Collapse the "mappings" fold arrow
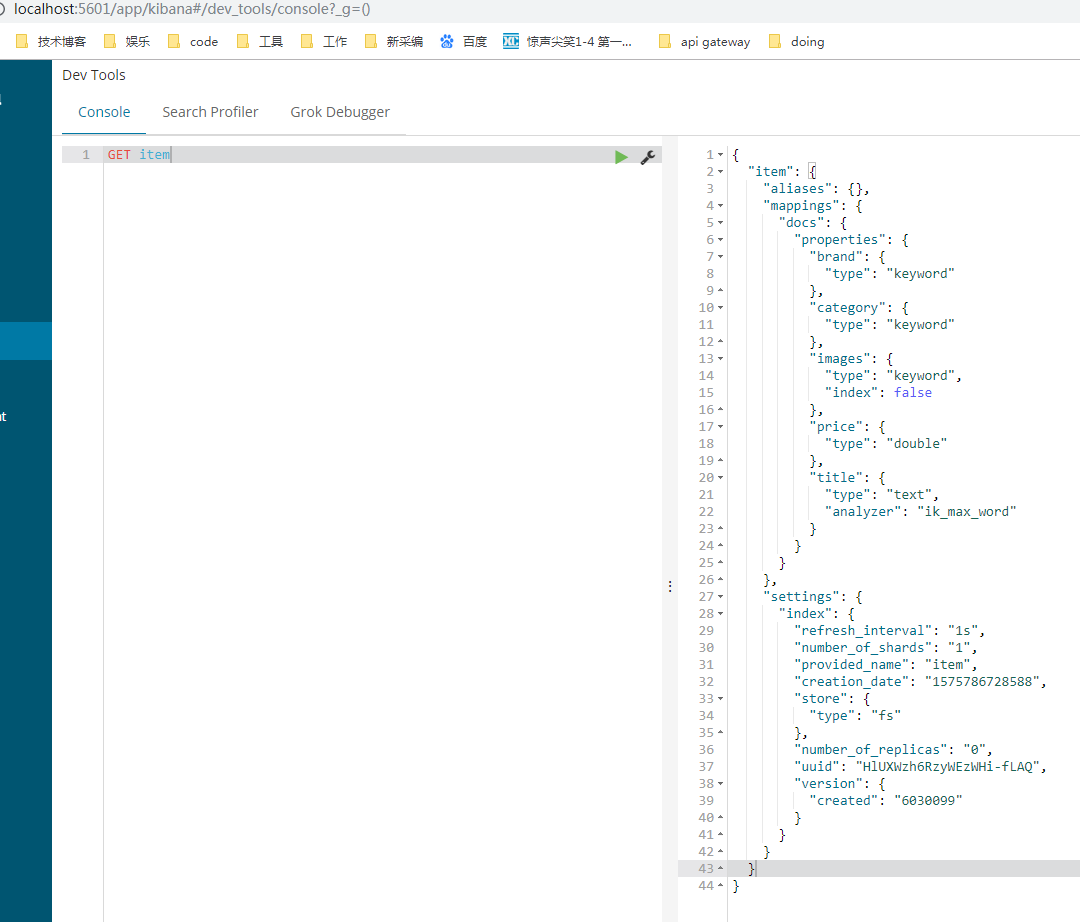The image size is (1080, 922). [720, 205]
